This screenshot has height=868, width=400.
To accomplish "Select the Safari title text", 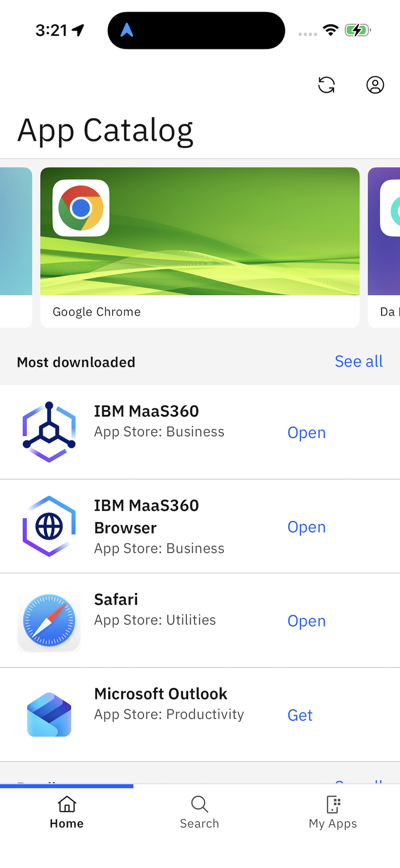I will (116, 600).
